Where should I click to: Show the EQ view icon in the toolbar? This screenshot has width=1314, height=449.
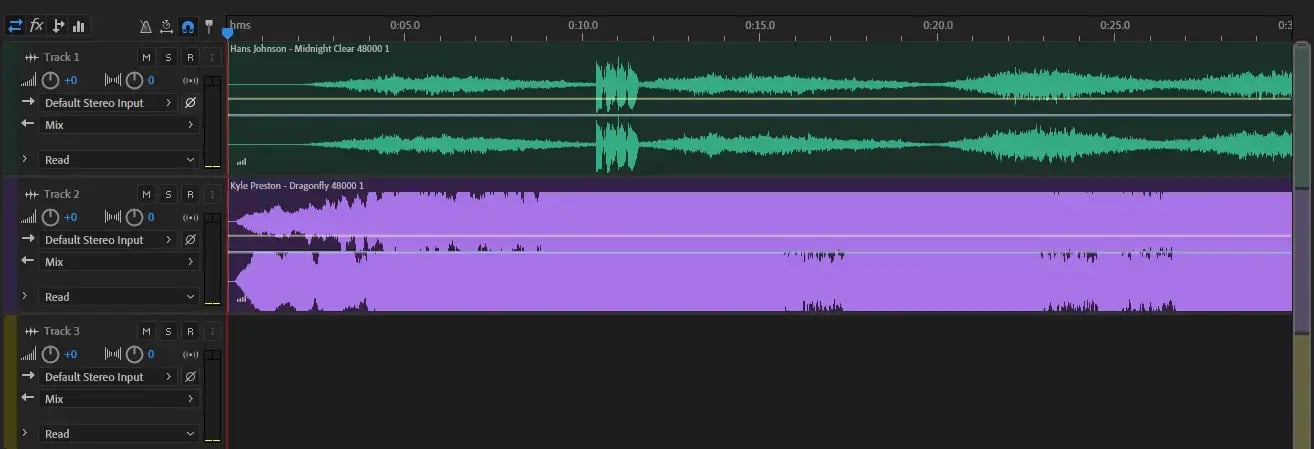(79, 25)
